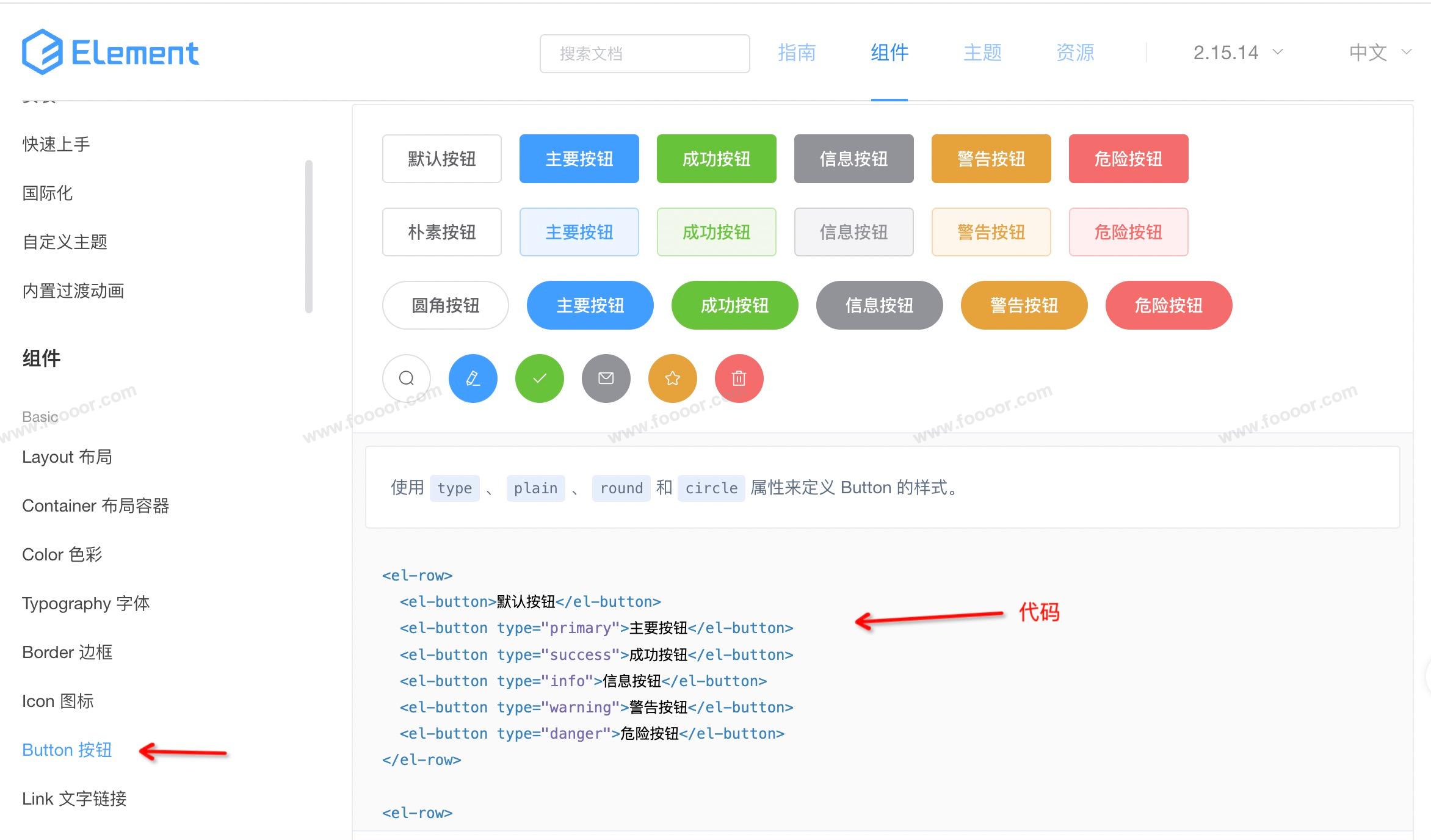Screen dimensions: 1431x840
Task: Go to Layout 布局 sidebar link
Action: [67, 457]
